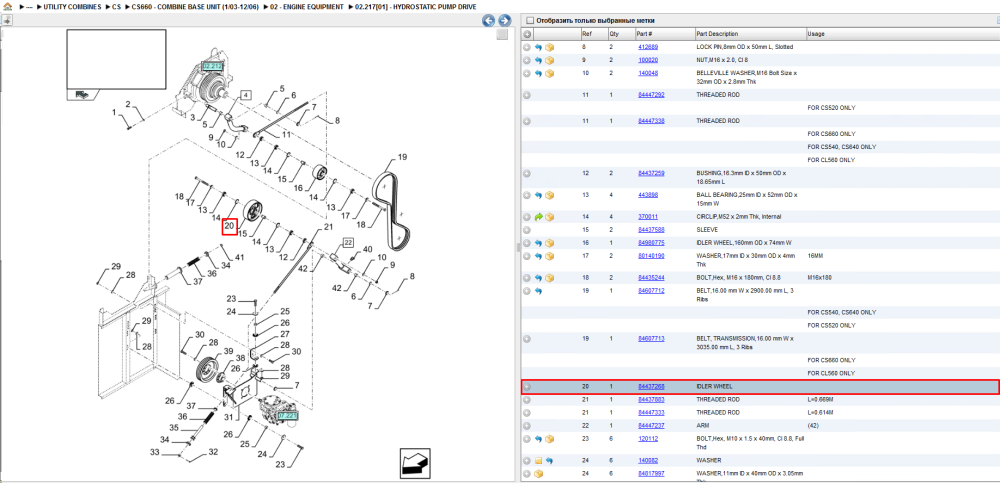Open green arrow icon for CIRCLIP row
The image size is (1000, 483).
click(x=538, y=217)
